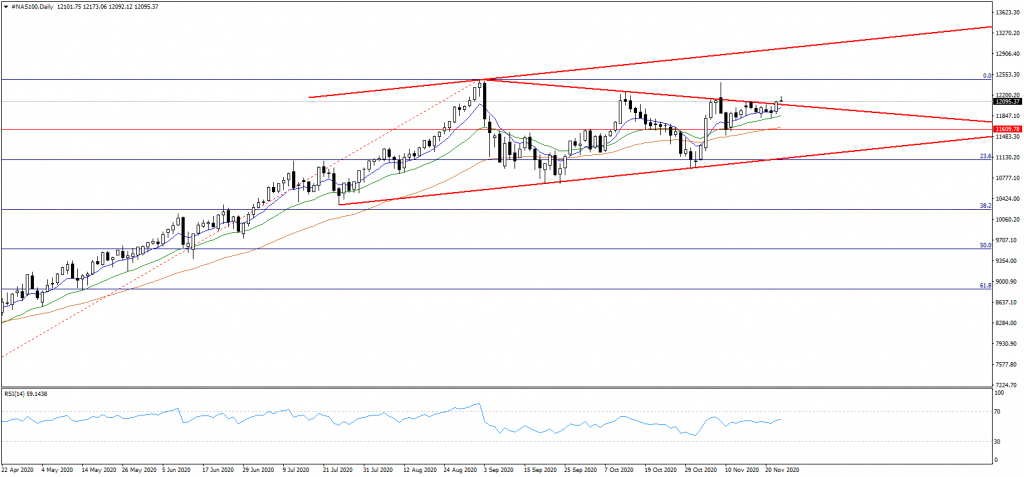Click the small marker above the latest candle
The image size is (1024, 477).
(x=781, y=98)
